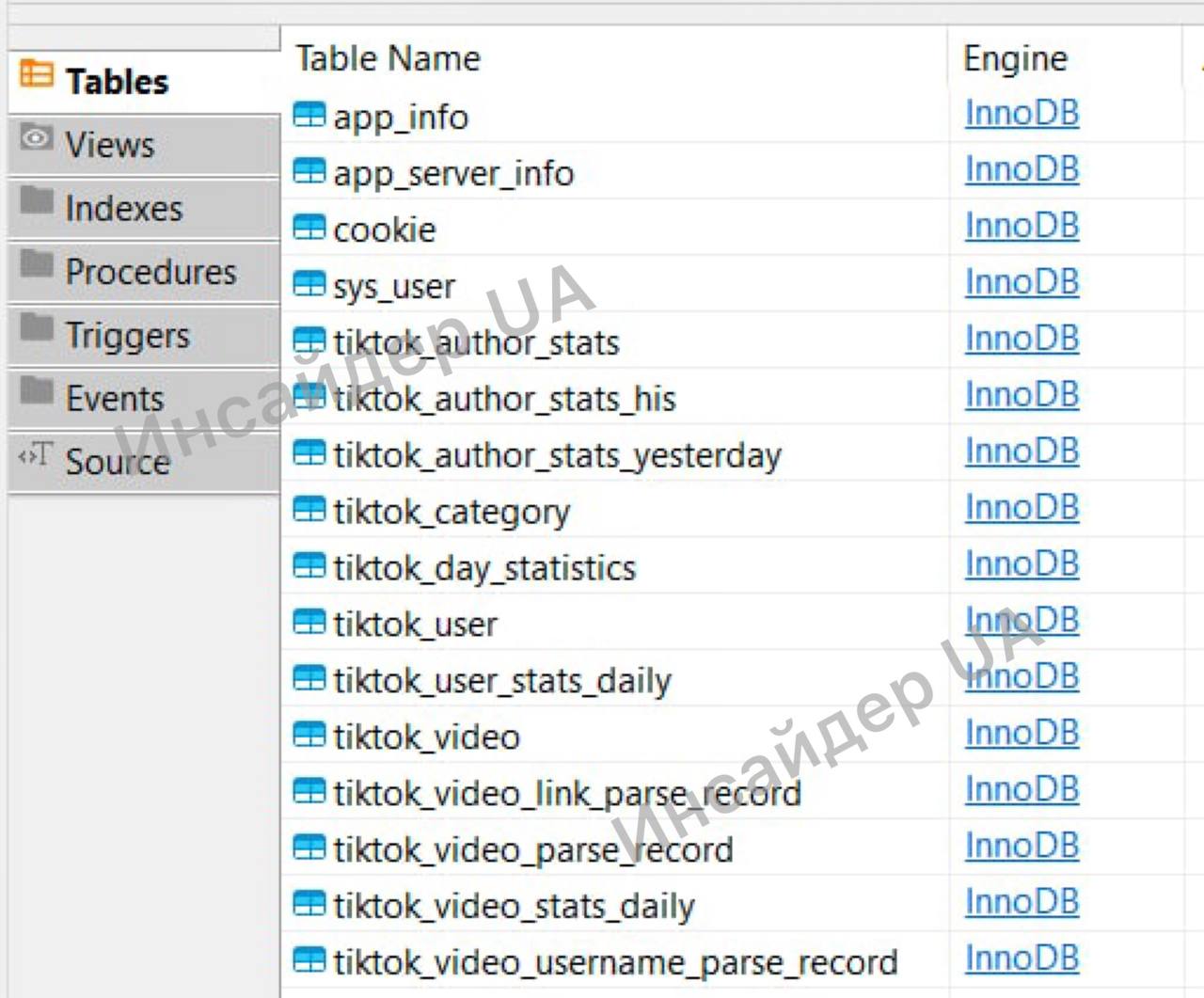Select the app_server_info table name
The height and width of the screenshot is (998, 1204).
click(x=452, y=174)
